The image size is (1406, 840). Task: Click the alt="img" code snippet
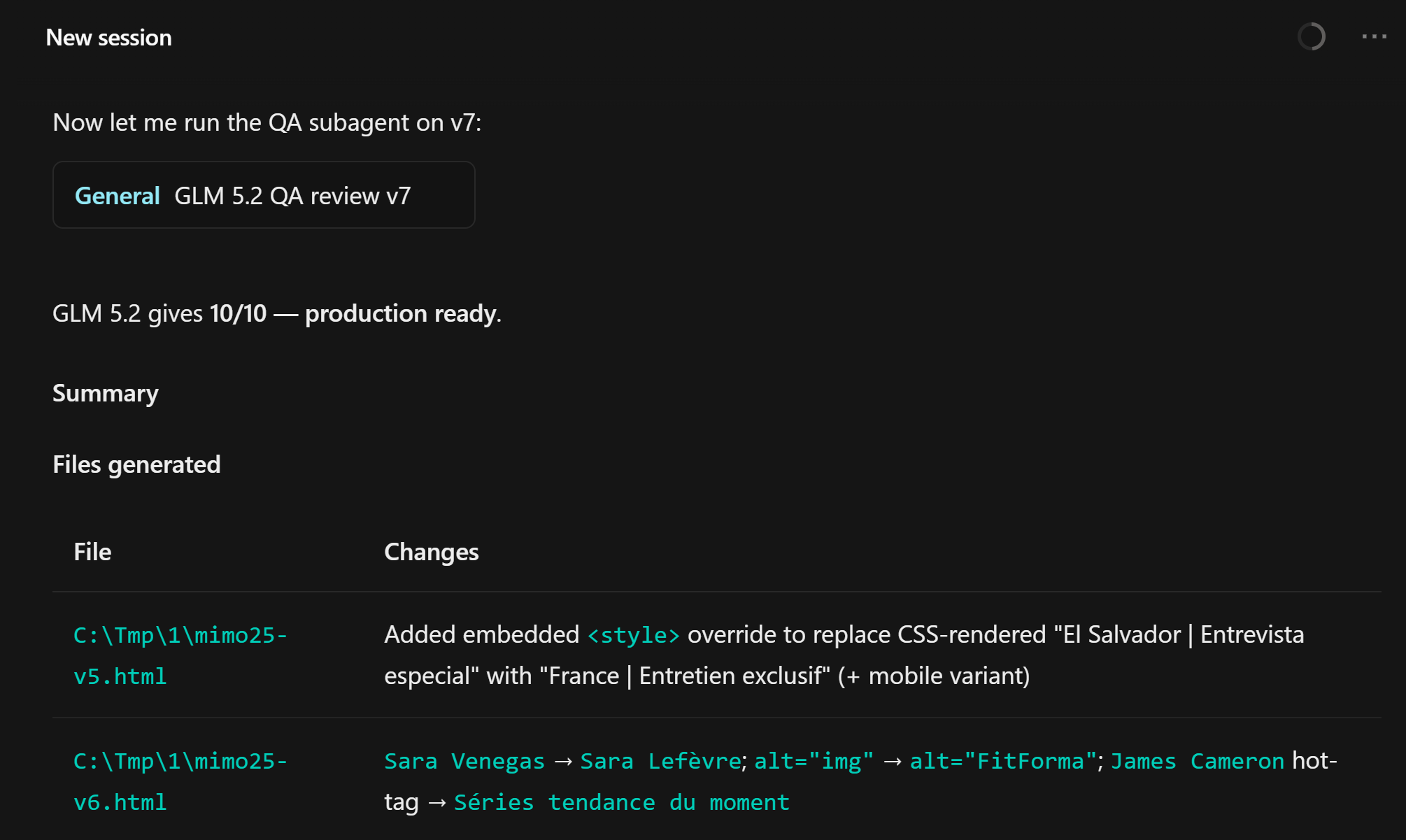pyautogui.click(x=814, y=761)
